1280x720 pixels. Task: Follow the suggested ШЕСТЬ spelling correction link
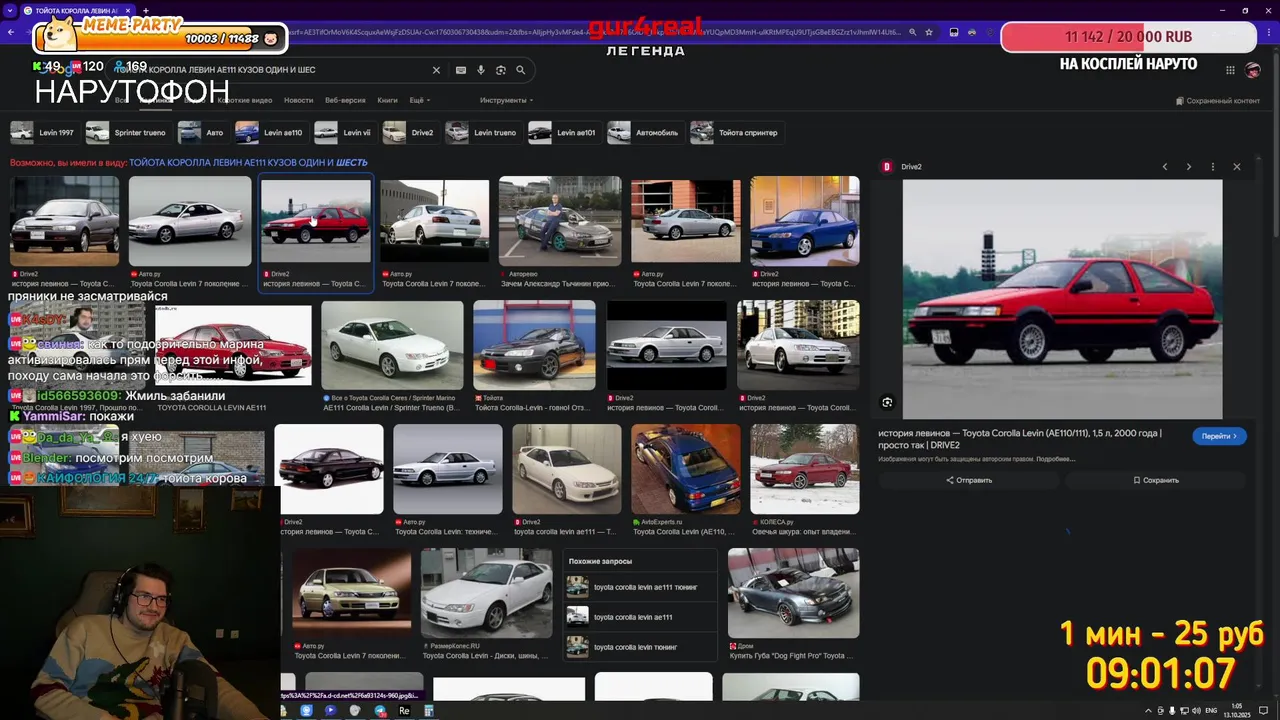coord(248,162)
